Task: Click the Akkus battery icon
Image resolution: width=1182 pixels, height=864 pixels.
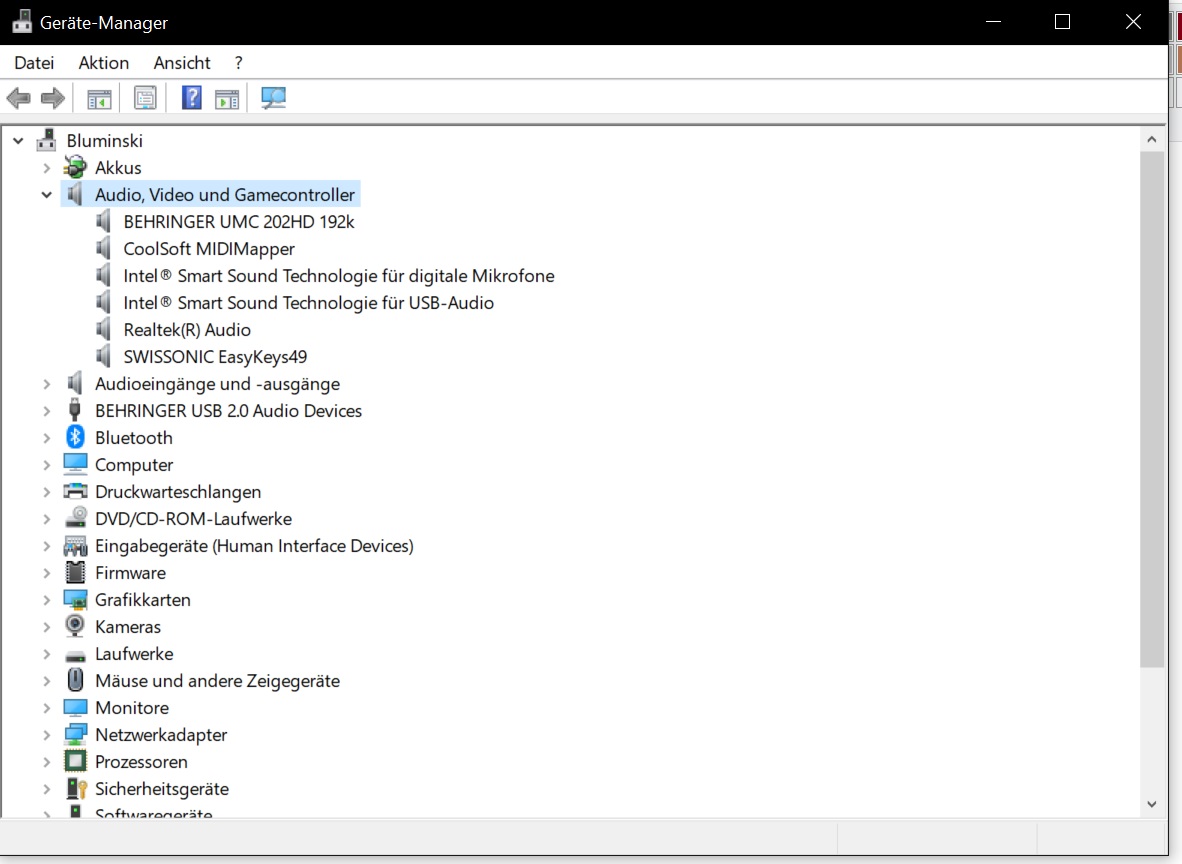Action: pyautogui.click(x=75, y=167)
